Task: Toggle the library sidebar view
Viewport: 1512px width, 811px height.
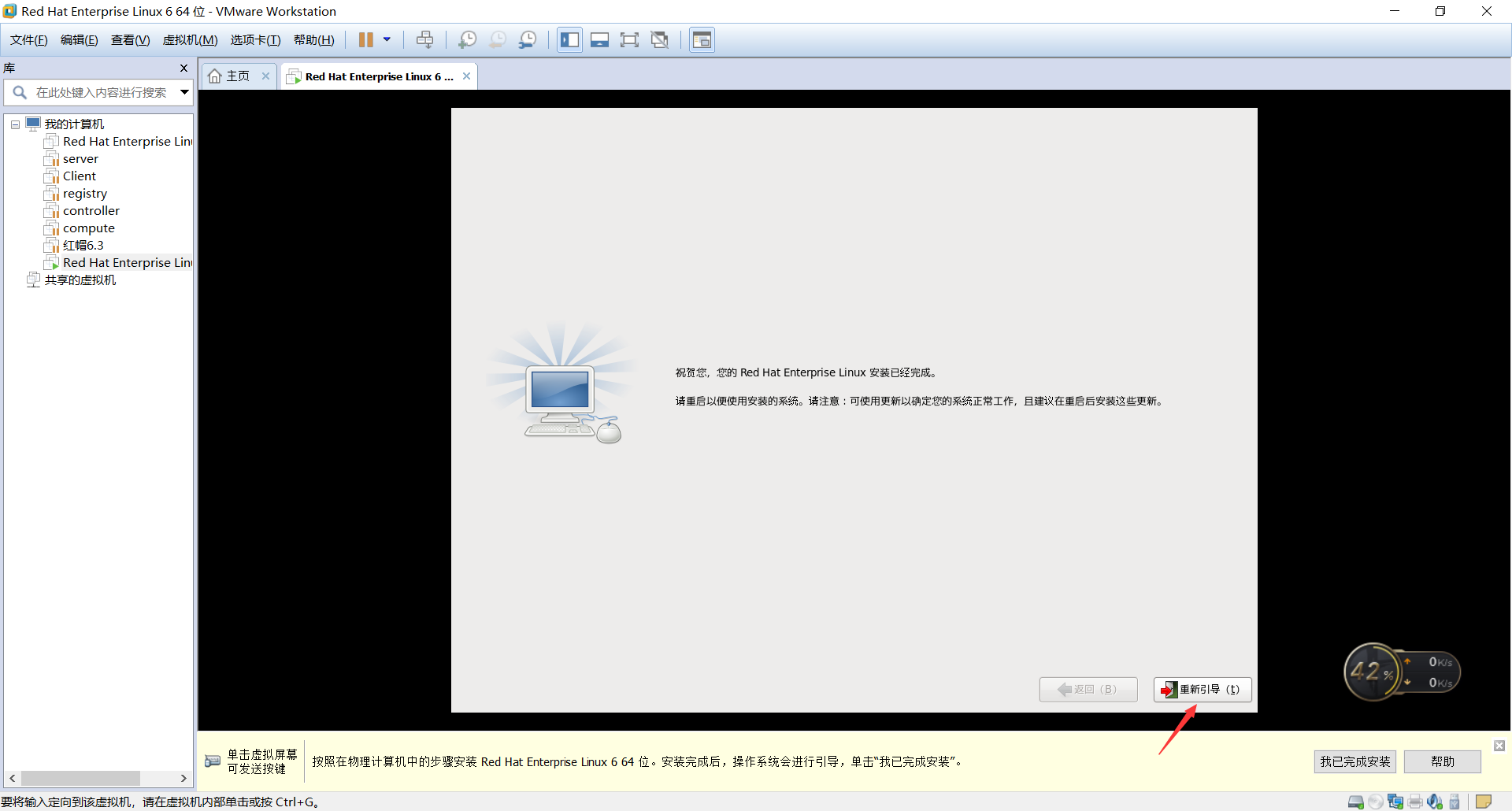Action: point(569,39)
